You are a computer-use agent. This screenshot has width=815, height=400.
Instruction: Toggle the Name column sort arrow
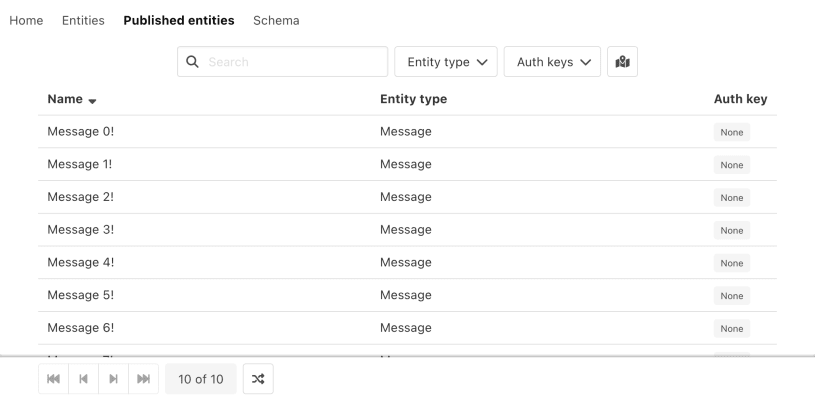93,100
